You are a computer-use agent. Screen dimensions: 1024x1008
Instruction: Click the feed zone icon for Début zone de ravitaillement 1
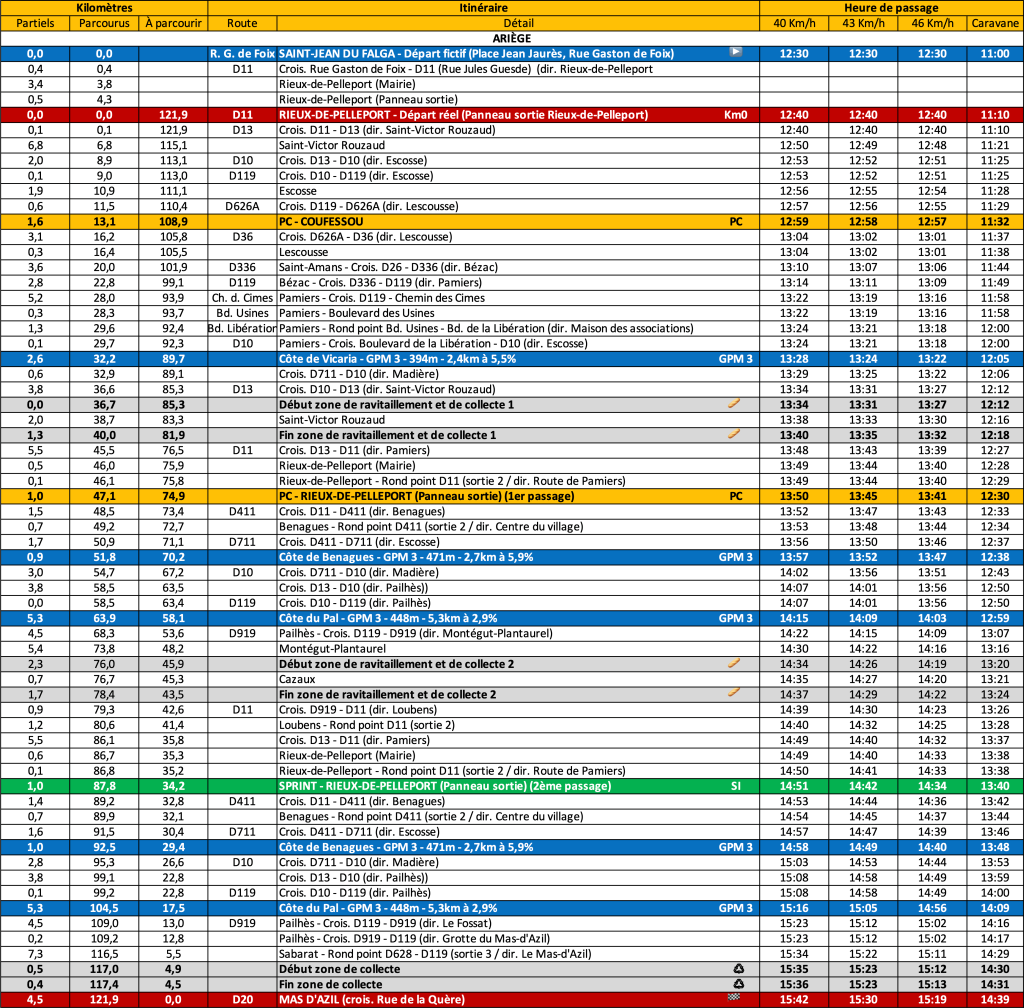pyautogui.click(x=735, y=404)
